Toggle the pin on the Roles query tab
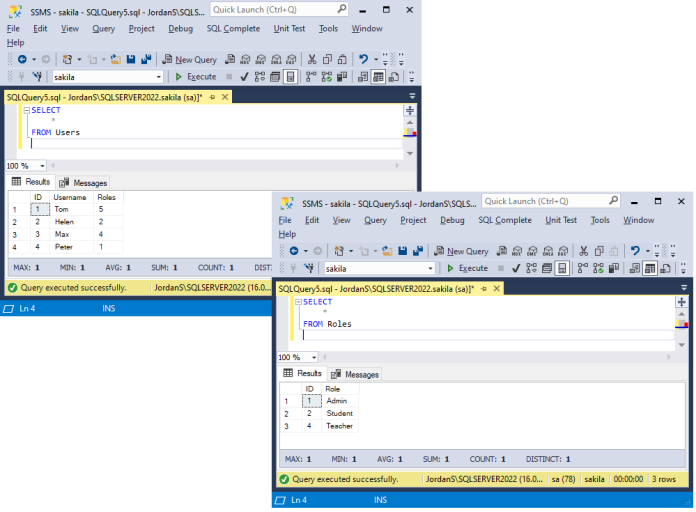The height and width of the screenshot is (512, 696). pos(484,288)
